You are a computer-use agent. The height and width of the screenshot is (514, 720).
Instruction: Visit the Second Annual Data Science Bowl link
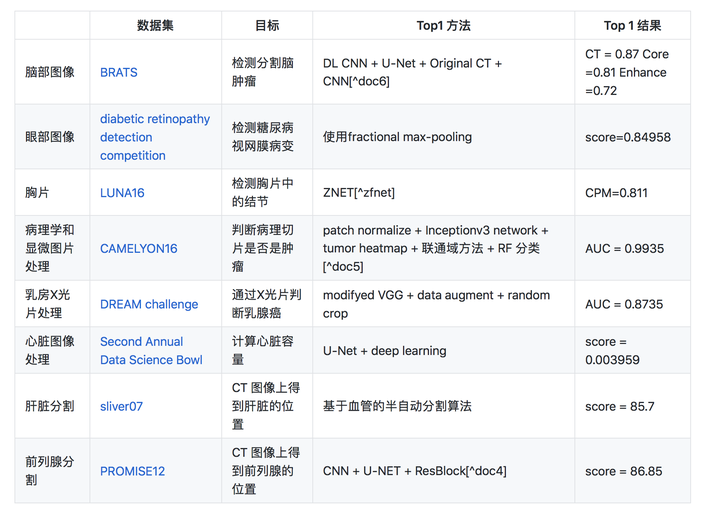(x=150, y=351)
